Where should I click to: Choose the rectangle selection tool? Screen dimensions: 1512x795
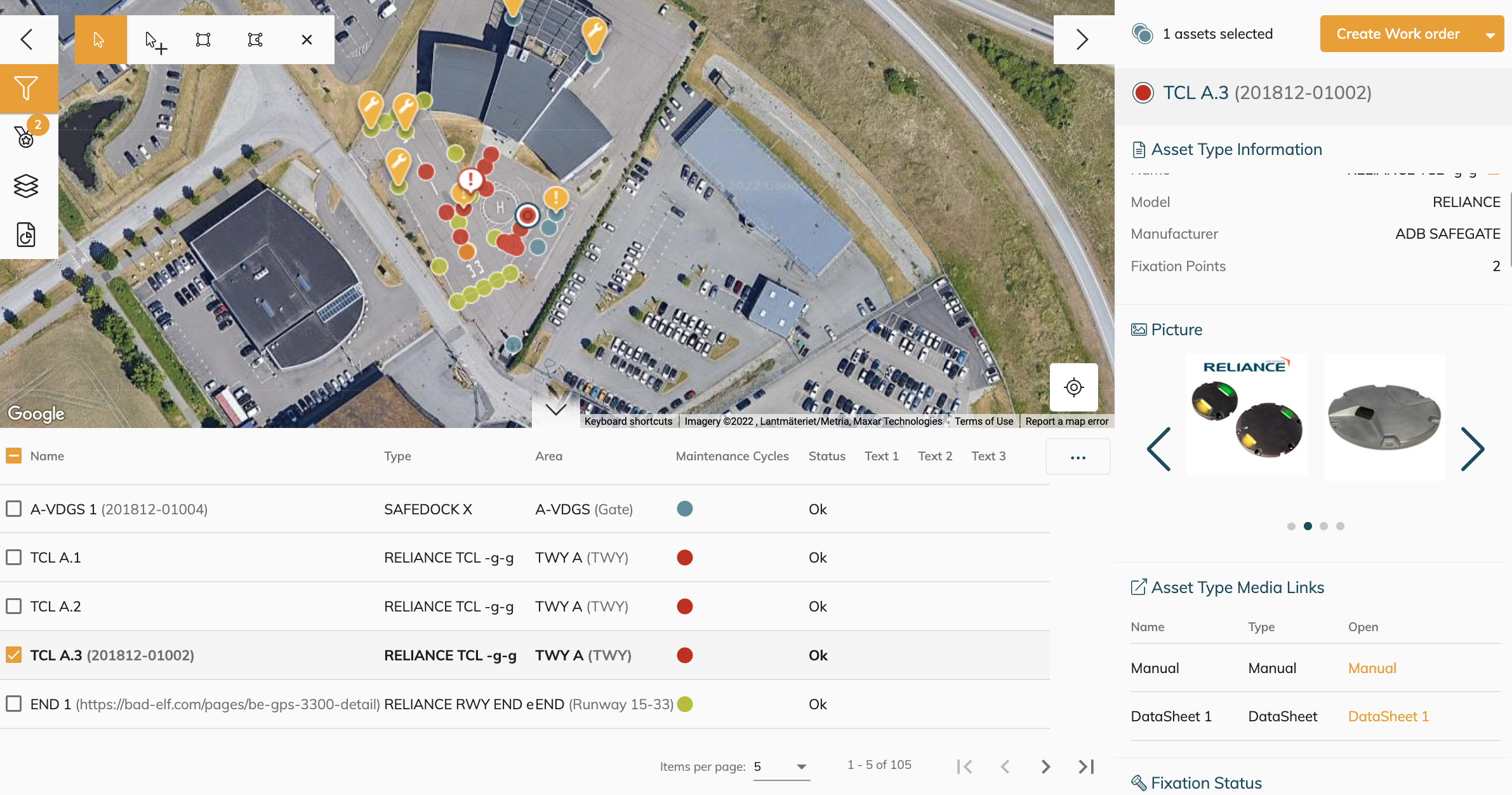(203, 40)
